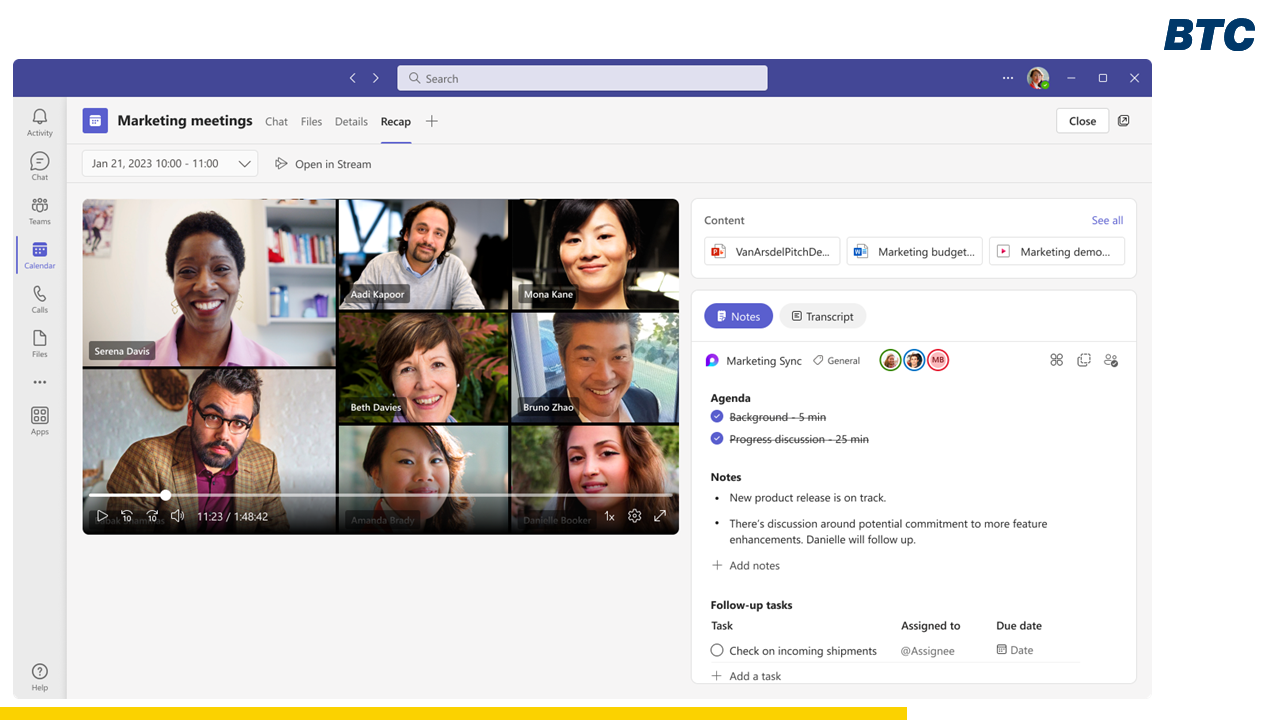The height and width of the screenshot is (720, 1280).
Task: Show the Notes tab
Action: [x=738, y=316]
